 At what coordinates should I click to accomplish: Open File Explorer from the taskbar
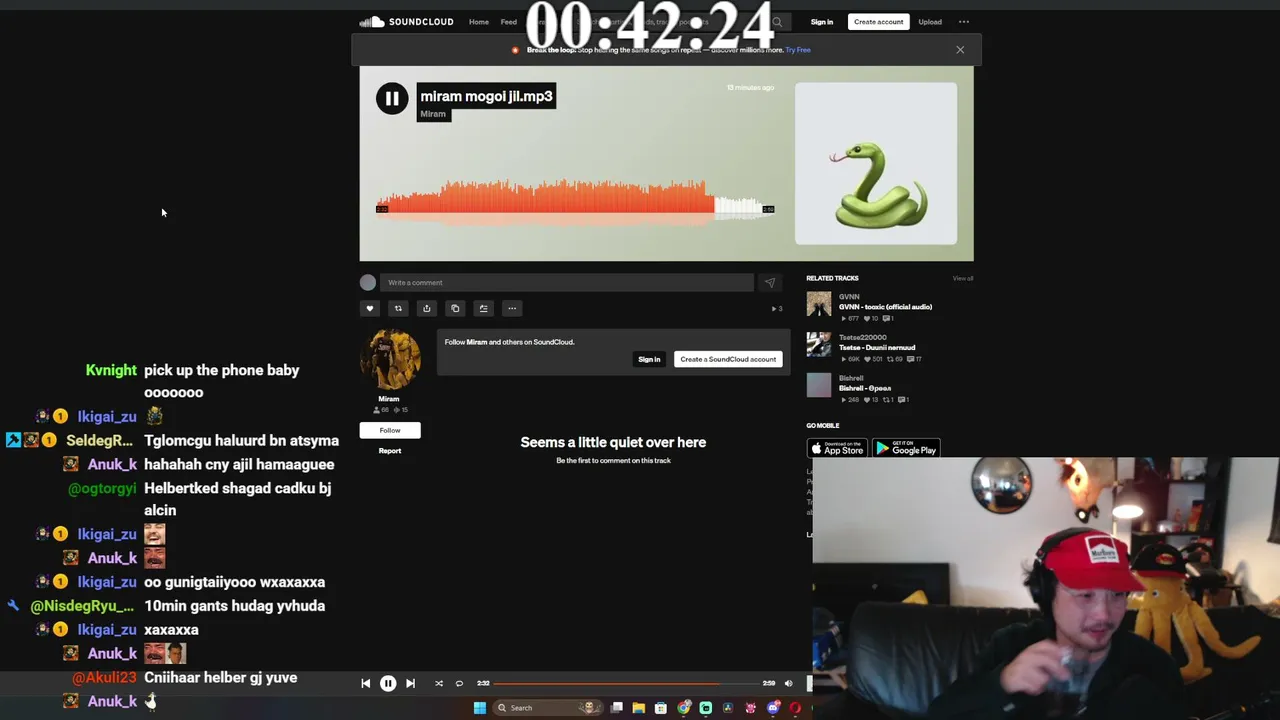[639, 708]
